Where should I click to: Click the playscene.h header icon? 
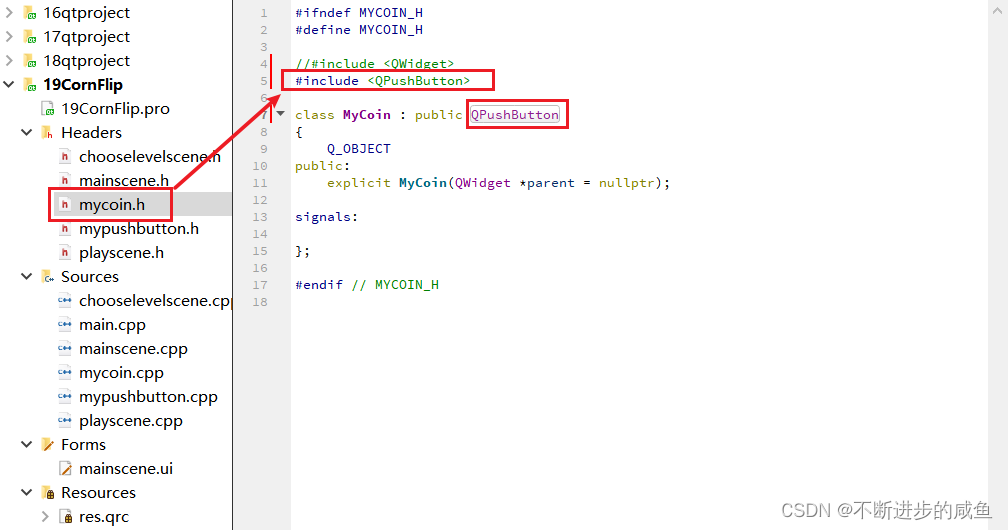pyautogui.click(x=65, y=253)
